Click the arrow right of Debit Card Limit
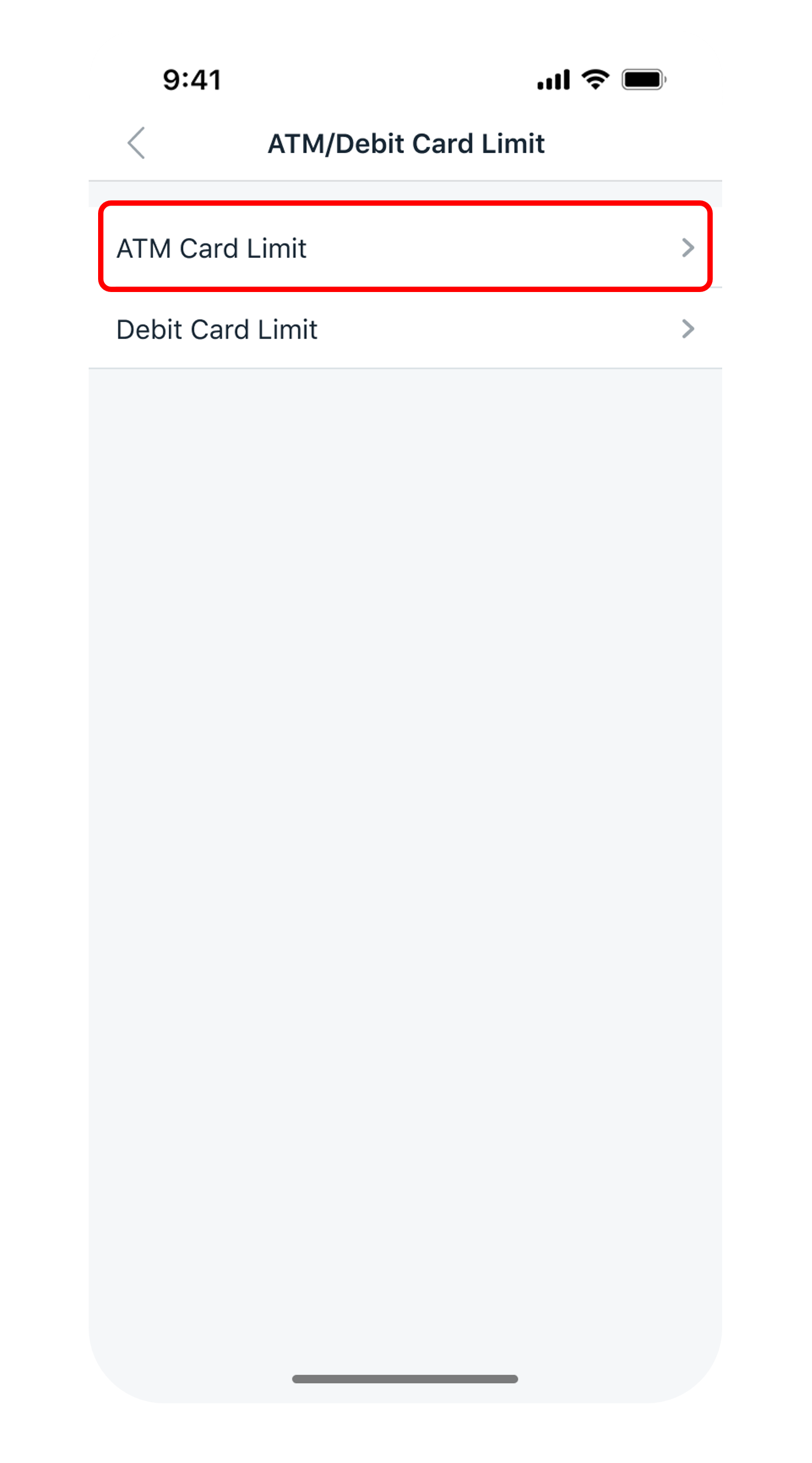The width and height of the screenshot is (812, 1463). 687,329
